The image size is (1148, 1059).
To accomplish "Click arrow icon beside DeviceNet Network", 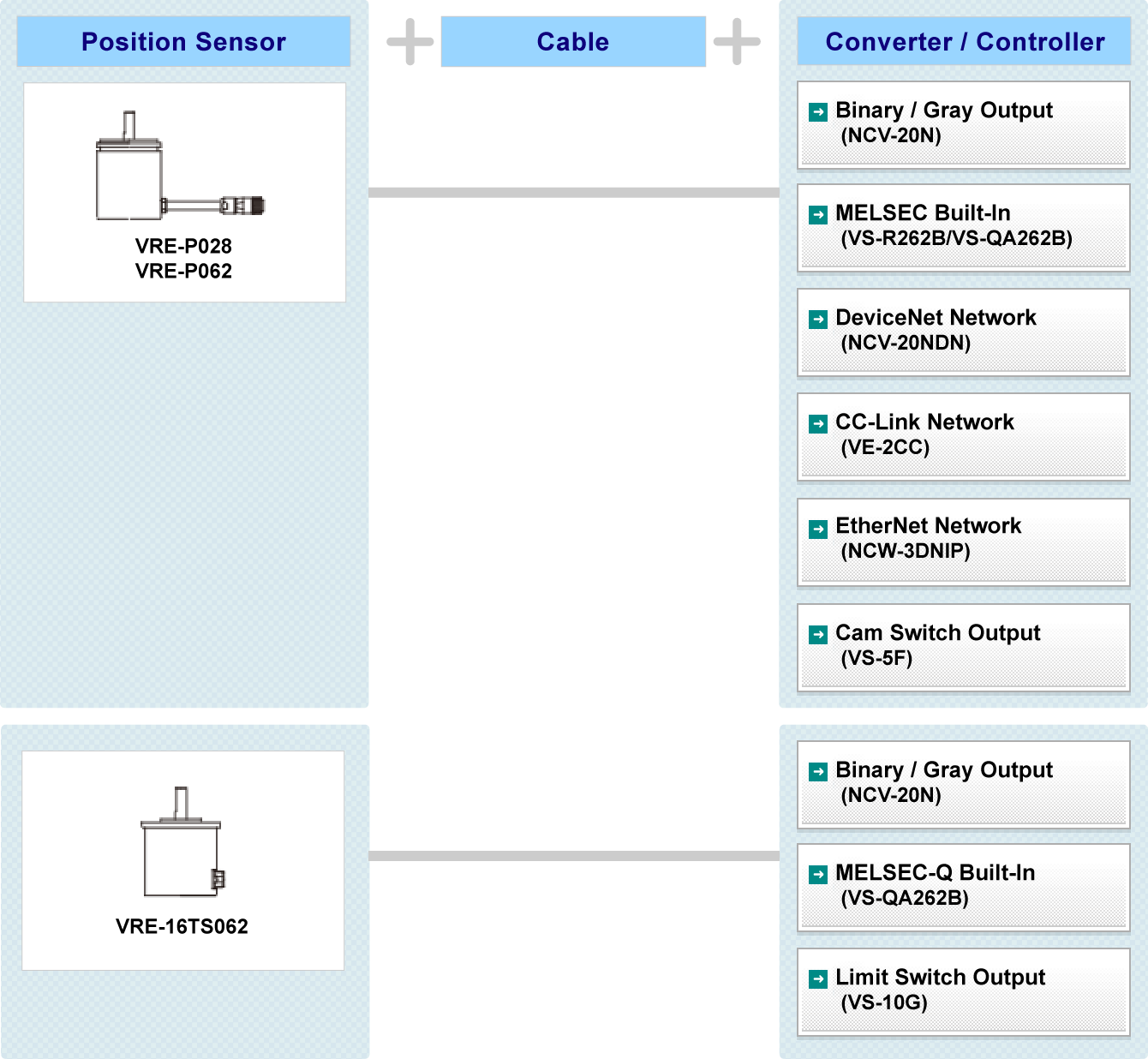I will click(818, 319).
